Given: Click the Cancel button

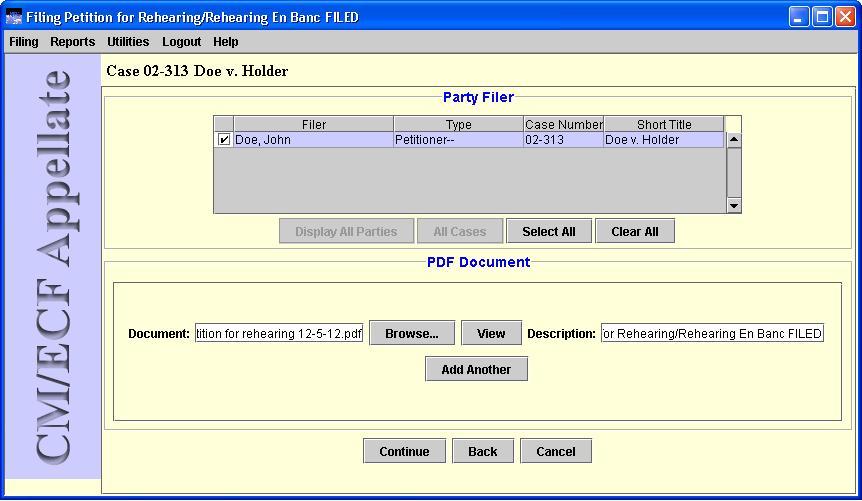Looking at the screenshot, I should (556, 451).
